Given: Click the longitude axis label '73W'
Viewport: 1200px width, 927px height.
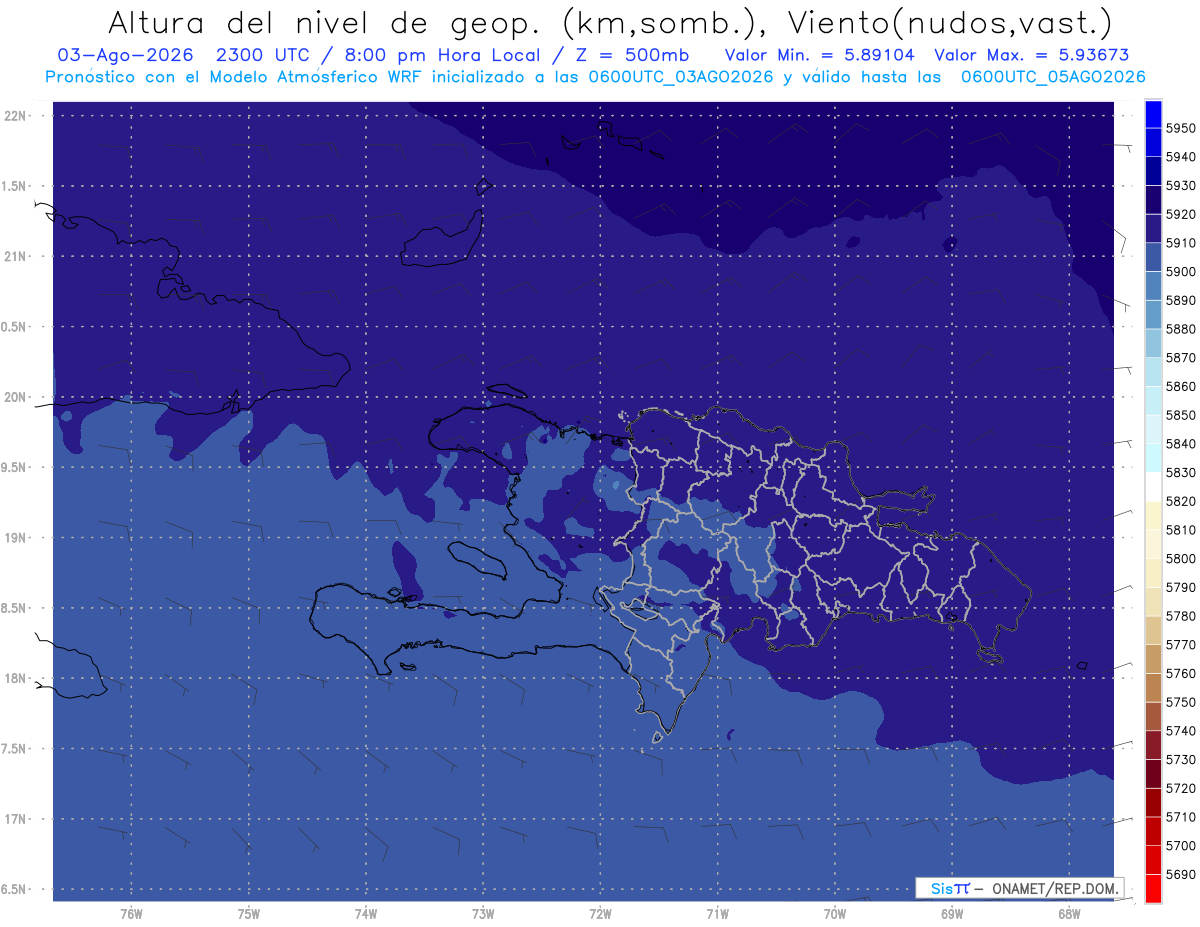Looking at the screenshot, I should tap(482, 913).
